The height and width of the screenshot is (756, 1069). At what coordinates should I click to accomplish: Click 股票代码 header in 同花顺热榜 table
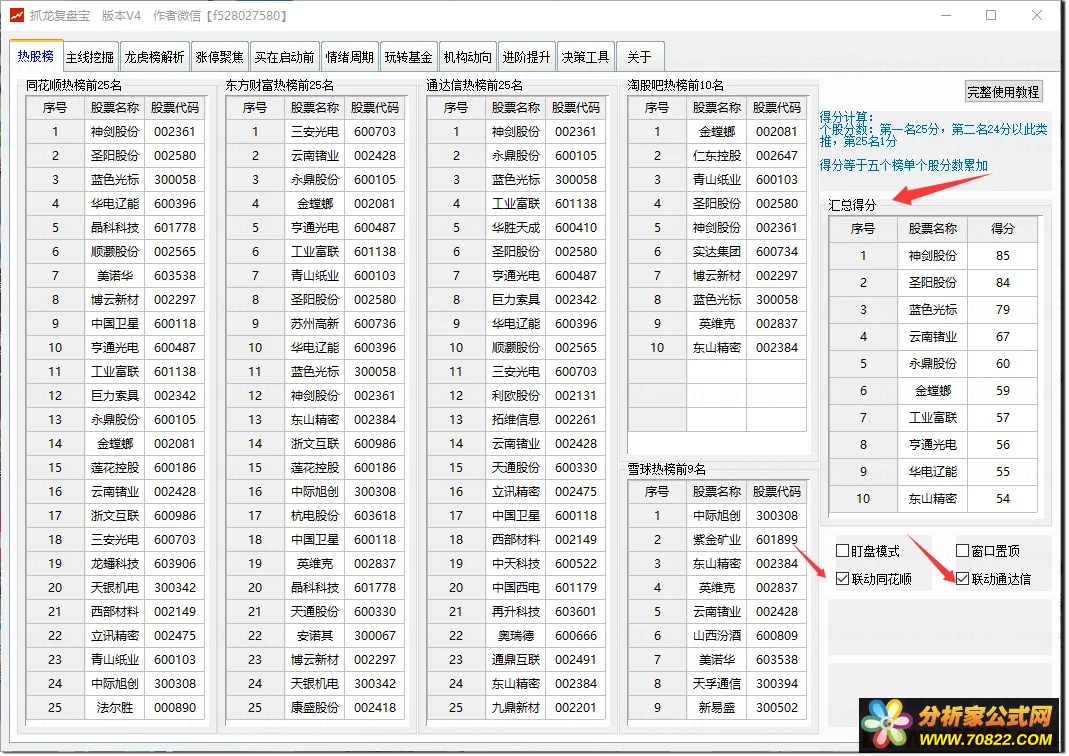[x=175, y=108]
